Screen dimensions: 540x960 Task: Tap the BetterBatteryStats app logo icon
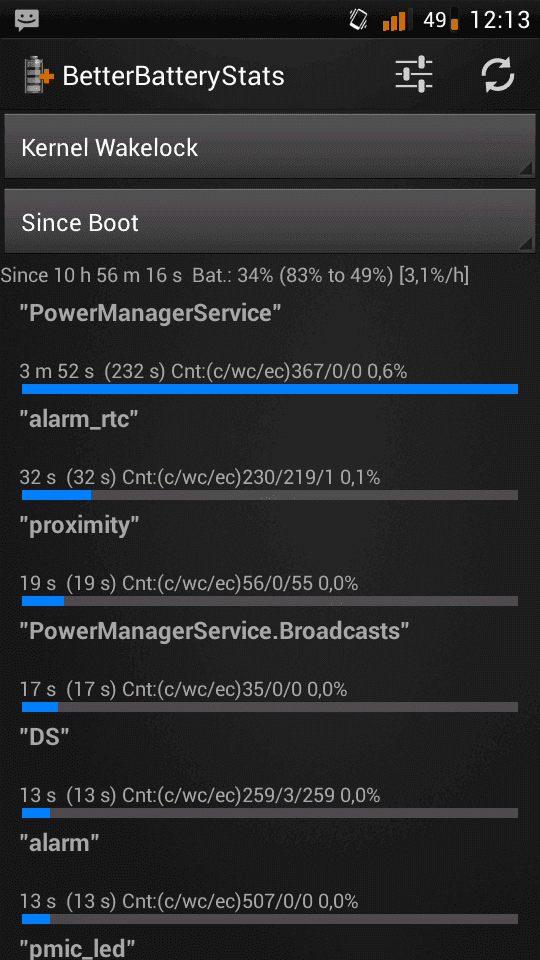[39, 75]
